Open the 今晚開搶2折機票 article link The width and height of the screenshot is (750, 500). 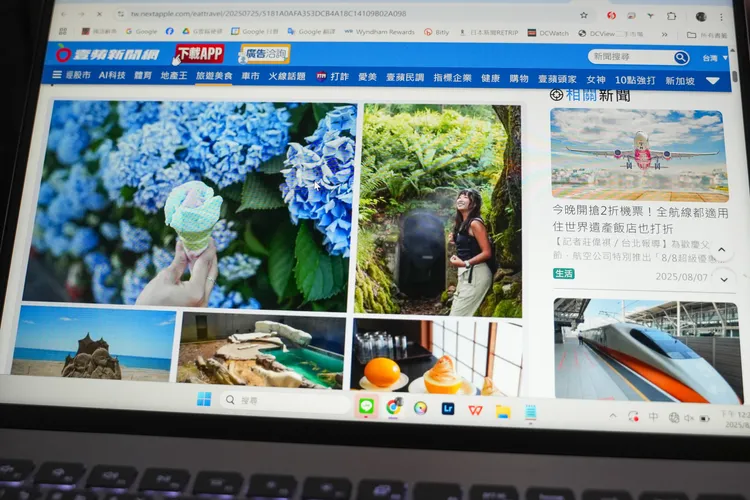coord(640,220)
